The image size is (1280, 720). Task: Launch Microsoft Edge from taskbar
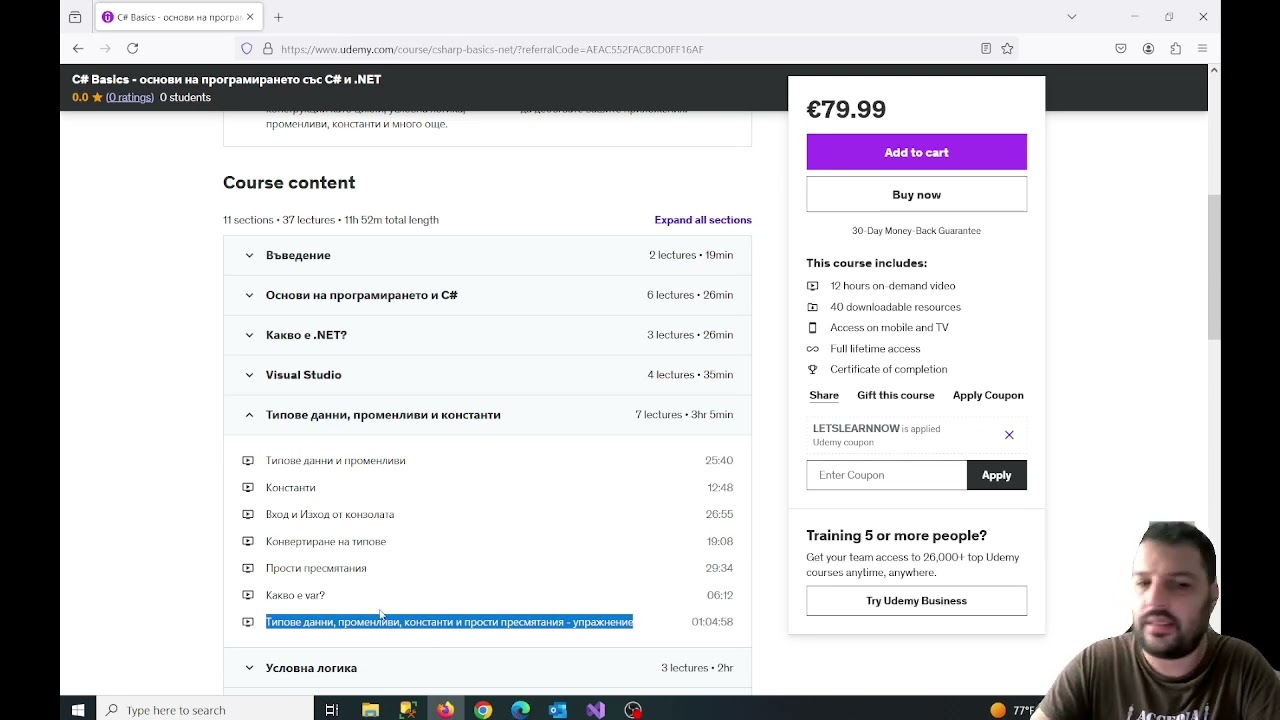521,710
